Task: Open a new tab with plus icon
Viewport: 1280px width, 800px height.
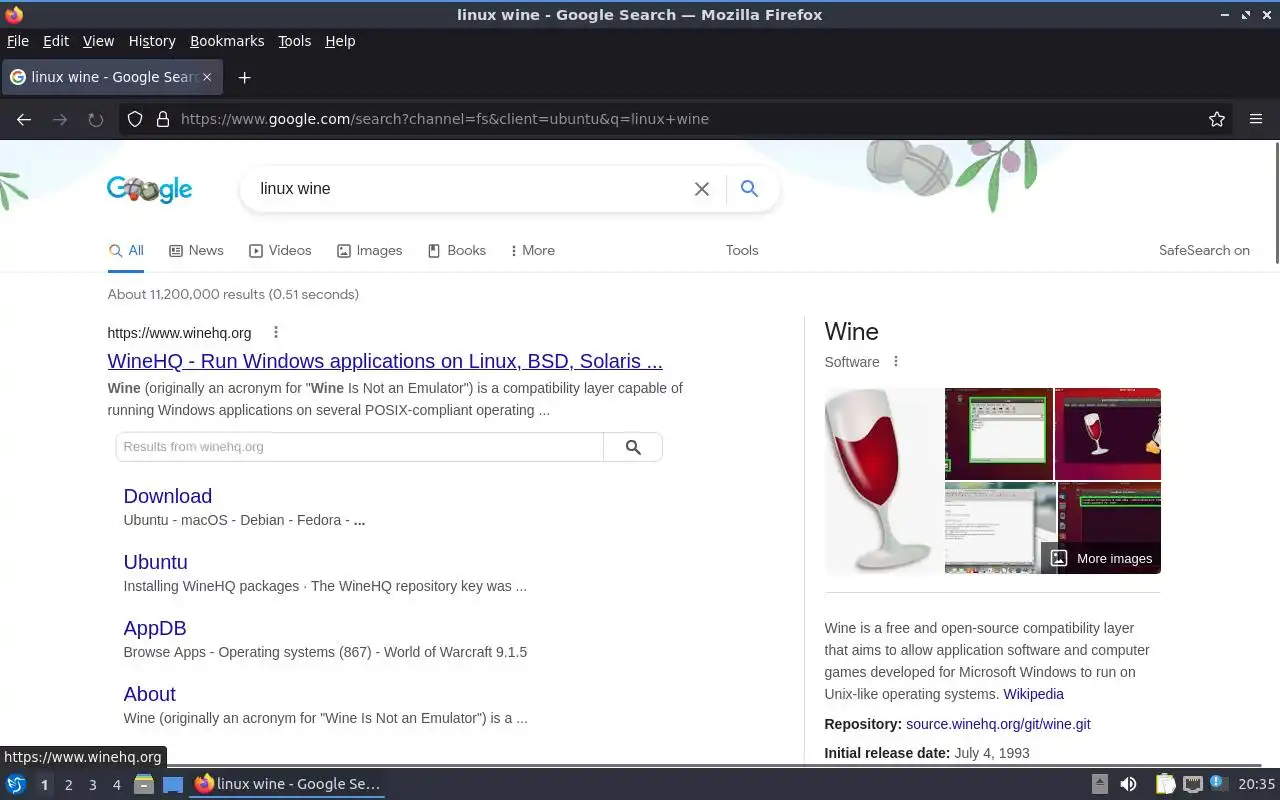Action: point(244,77)
